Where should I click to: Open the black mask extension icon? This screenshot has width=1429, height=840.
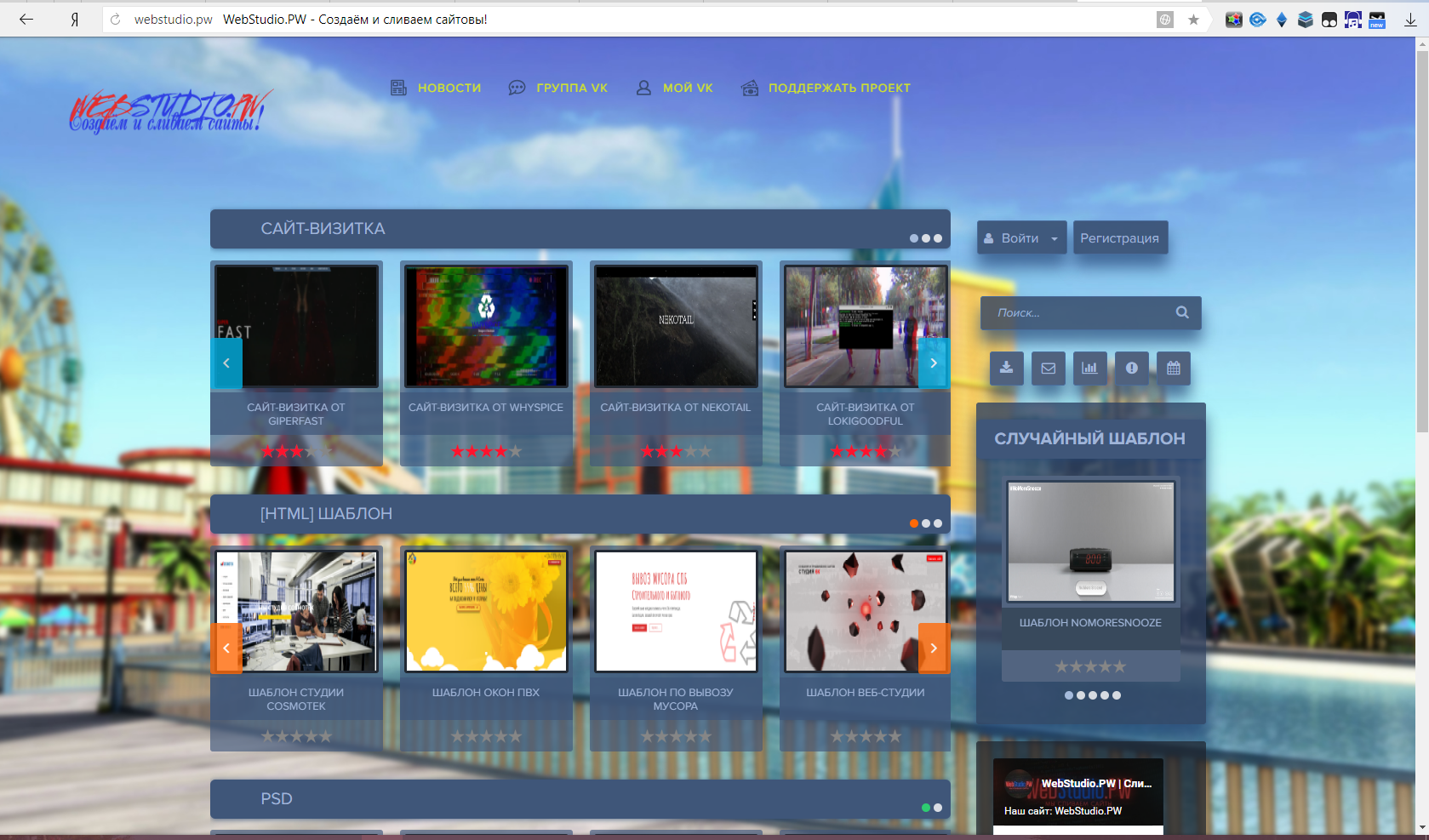1329,20
